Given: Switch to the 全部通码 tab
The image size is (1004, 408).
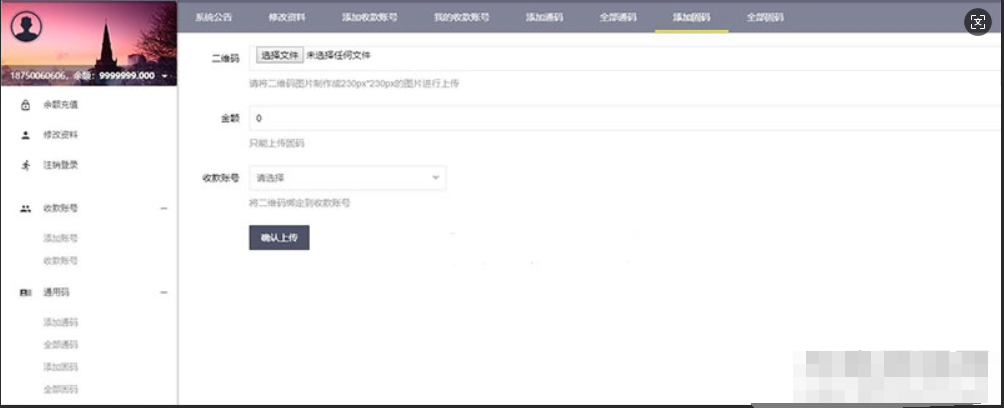Looking at the screenshot, I should click(x=618, y=17).
